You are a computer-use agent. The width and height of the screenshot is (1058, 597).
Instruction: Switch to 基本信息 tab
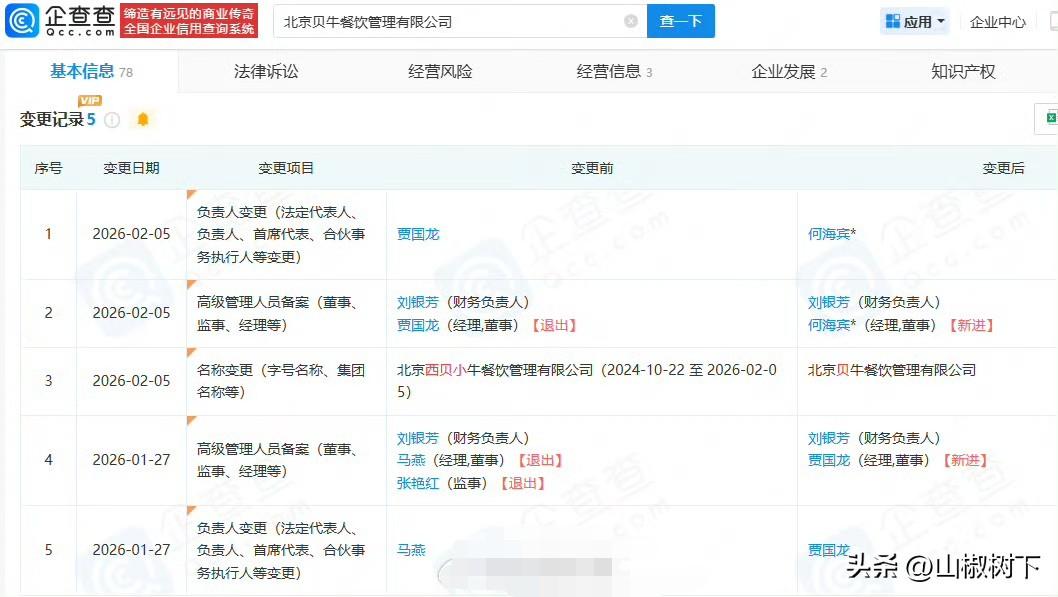pos(91,72)
